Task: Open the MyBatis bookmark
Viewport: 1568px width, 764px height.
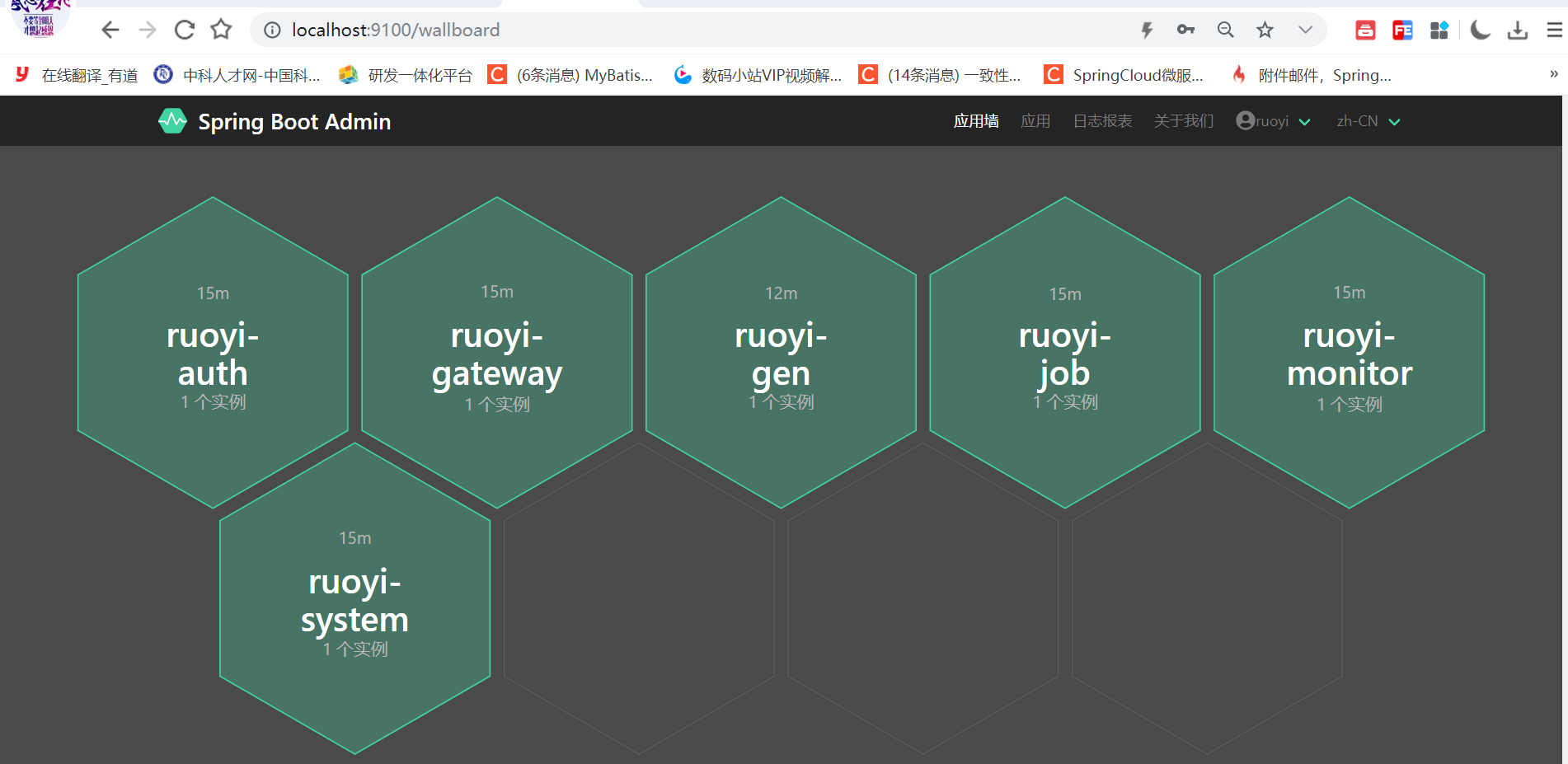Action: tap(570, 75)
